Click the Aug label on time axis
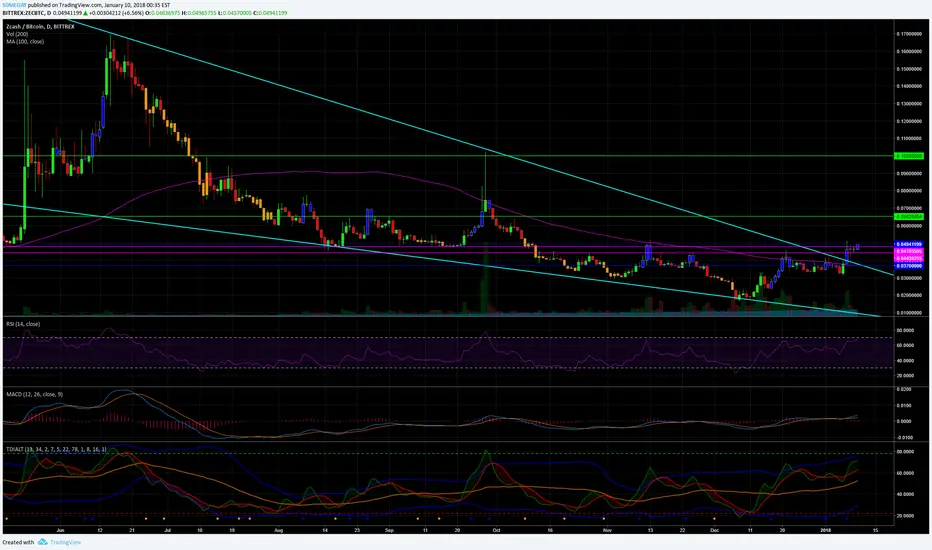The width and height of the screenshot is (932, 550). (x=278, y=530)
